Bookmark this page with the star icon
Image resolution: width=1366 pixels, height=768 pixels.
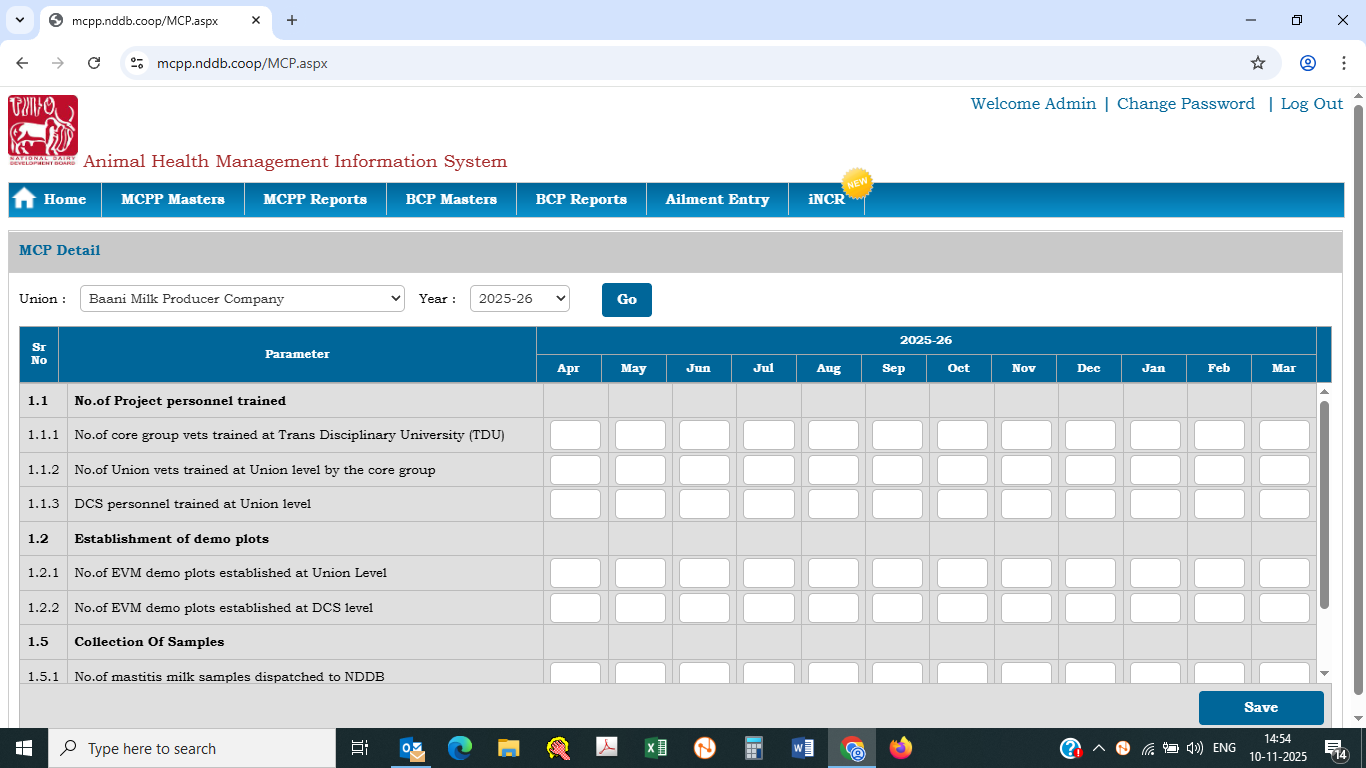[x=1258, y=63]
